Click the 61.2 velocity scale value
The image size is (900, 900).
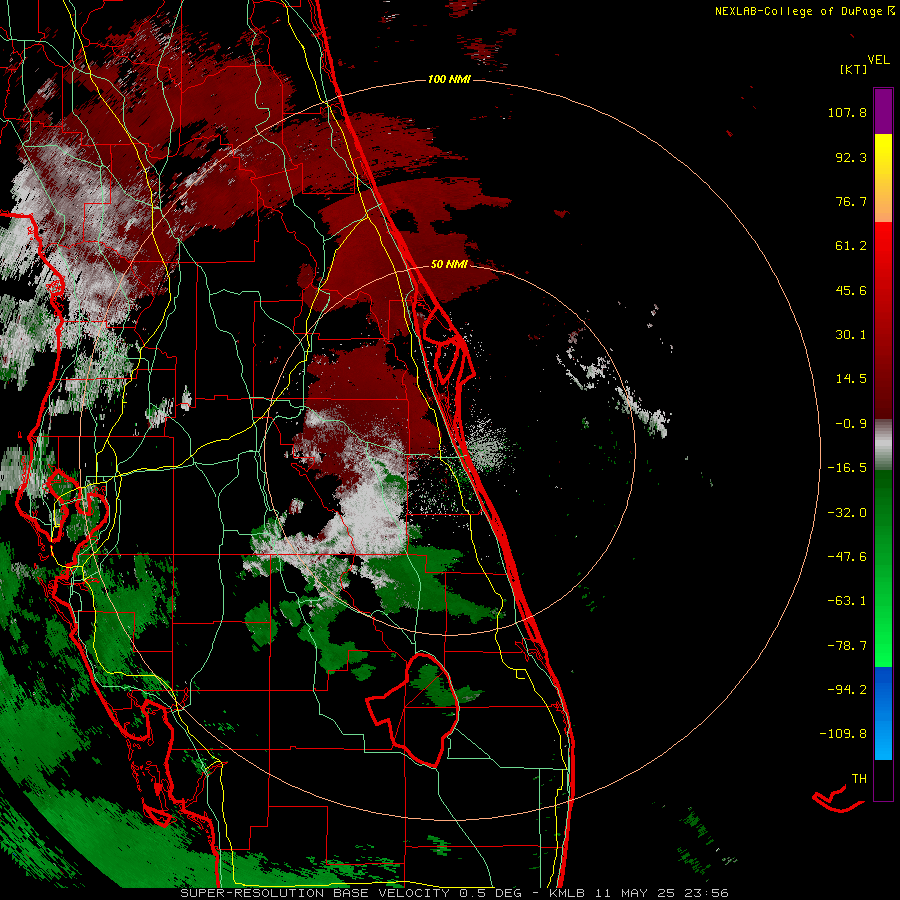click(x=851, y=246)
